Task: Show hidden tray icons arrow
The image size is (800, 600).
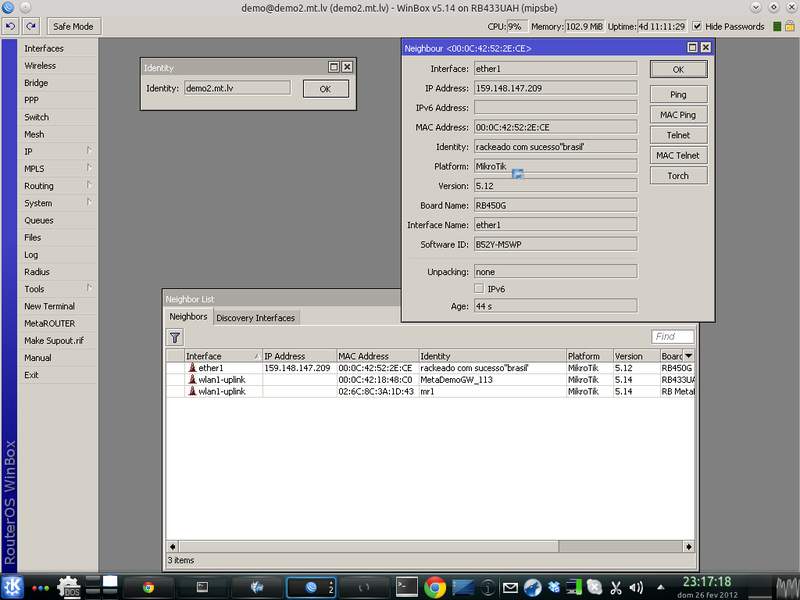Action: [660, 588]
